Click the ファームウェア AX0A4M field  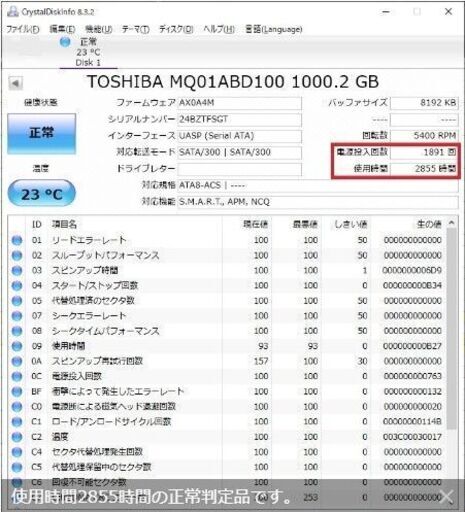coord(240,103)
